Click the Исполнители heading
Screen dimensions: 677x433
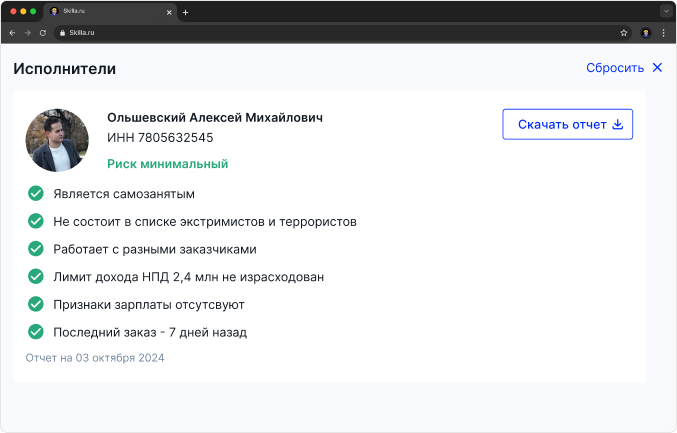point(64,69)
